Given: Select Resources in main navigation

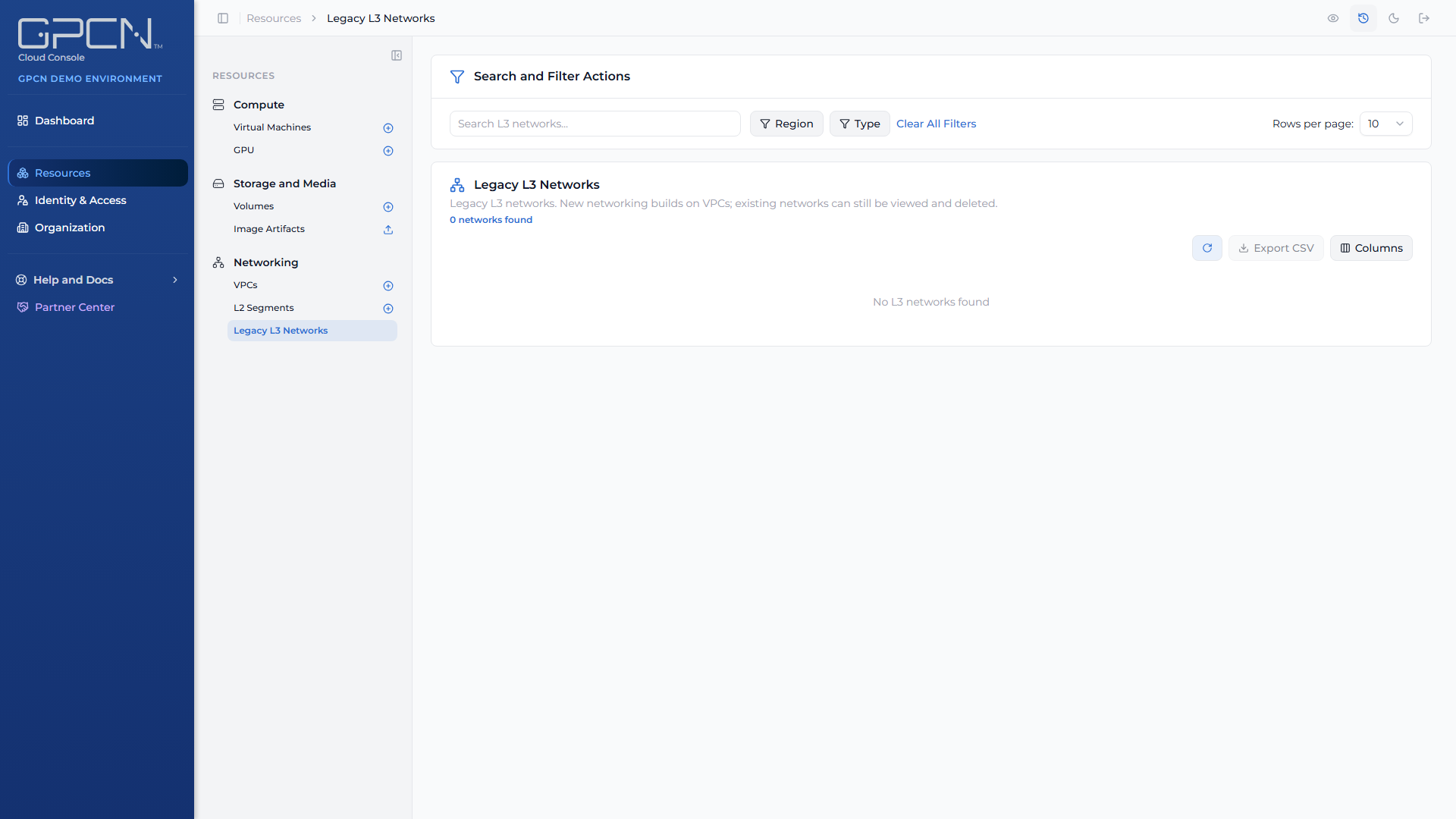Looking at the screenshot, I should [98, 173].
